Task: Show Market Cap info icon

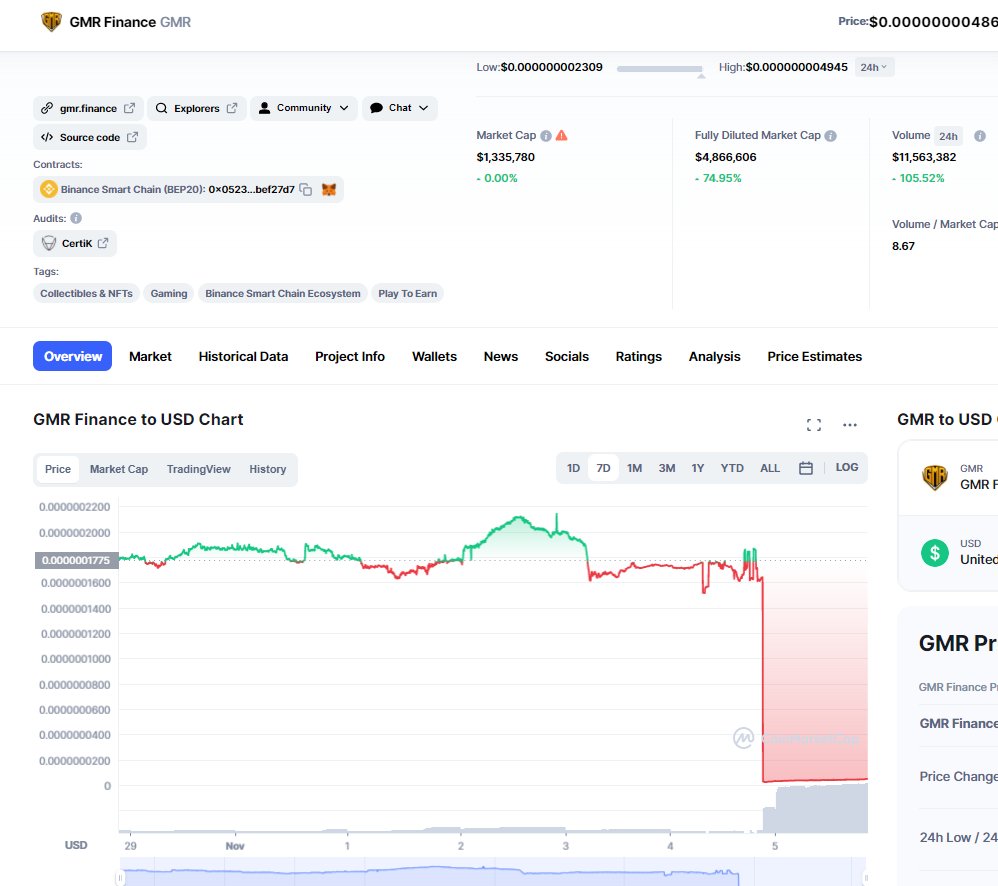Action: tap(546, 136)
